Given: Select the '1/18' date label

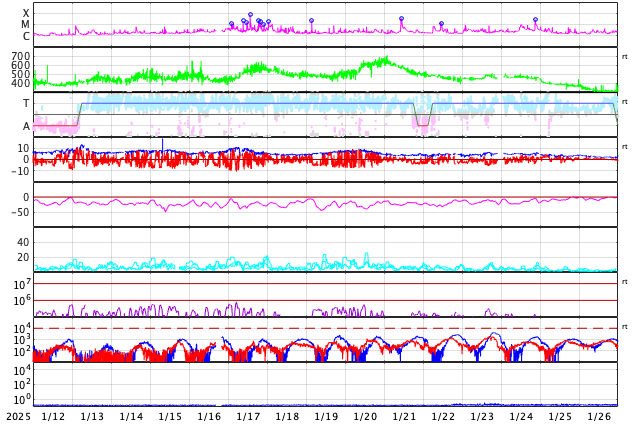Looking at the screenshot, I should 287,417.
